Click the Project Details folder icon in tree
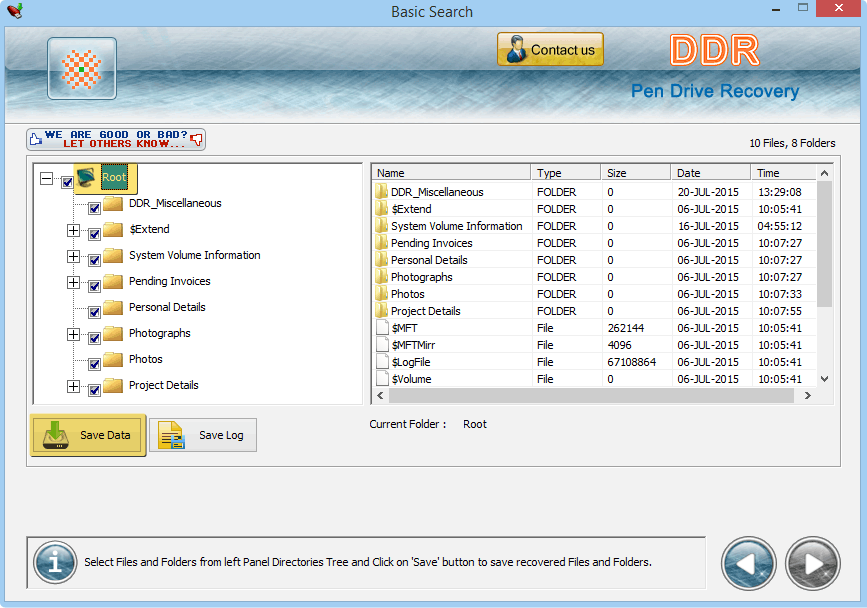 (113, 385)
